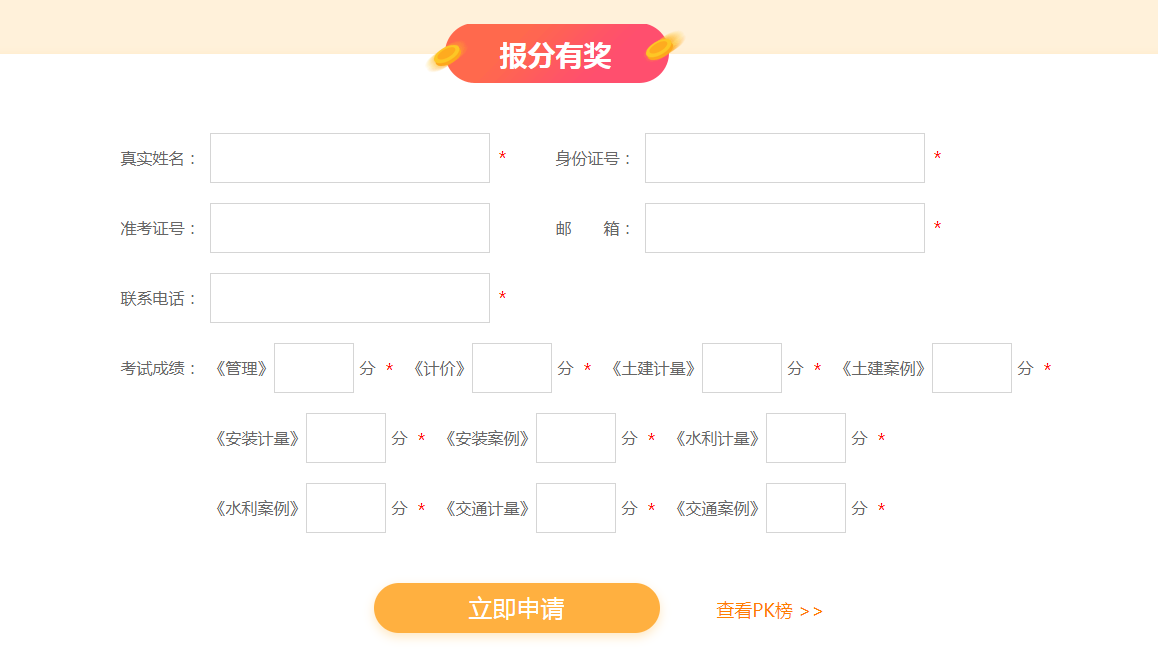The width and height of the screenshot is (1158, 671).
Task: Focus the 《土建计量》 score input
Action: pyautogui.click(x=742, y=368)
